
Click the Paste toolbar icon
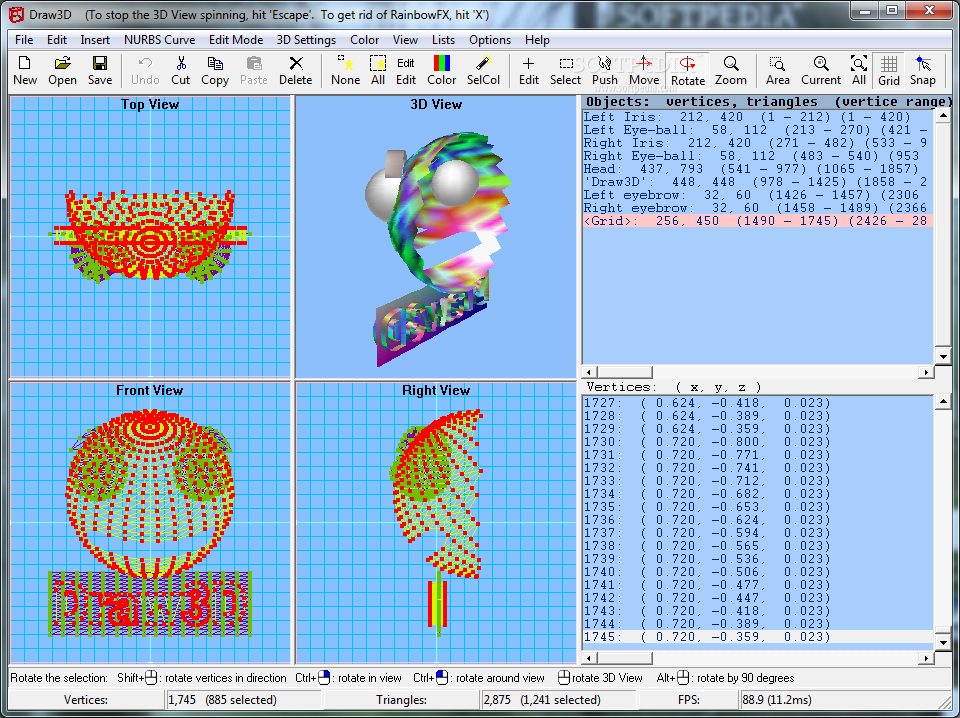pyautogui.click(x=253, y=70)
